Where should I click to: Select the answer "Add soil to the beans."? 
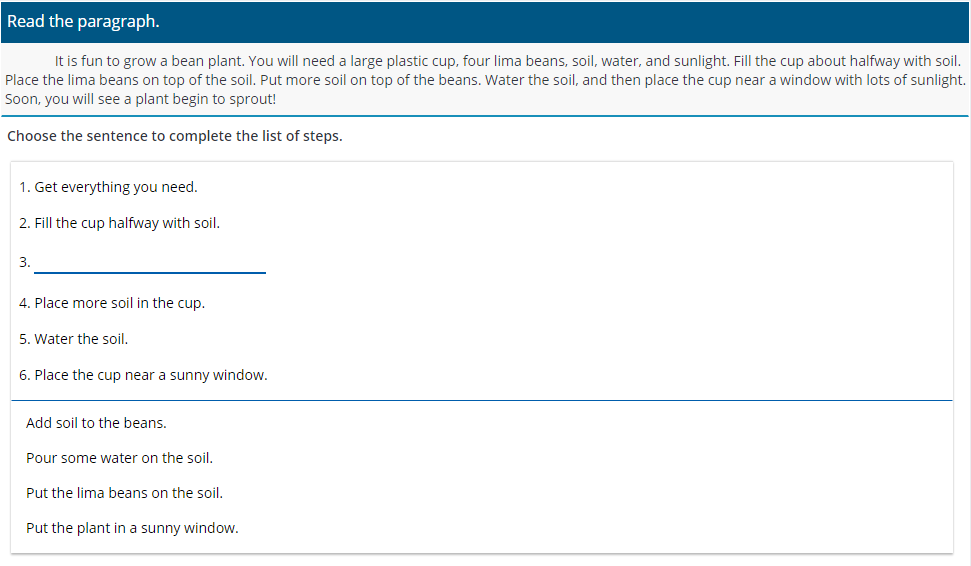click(x=96, y=423)
